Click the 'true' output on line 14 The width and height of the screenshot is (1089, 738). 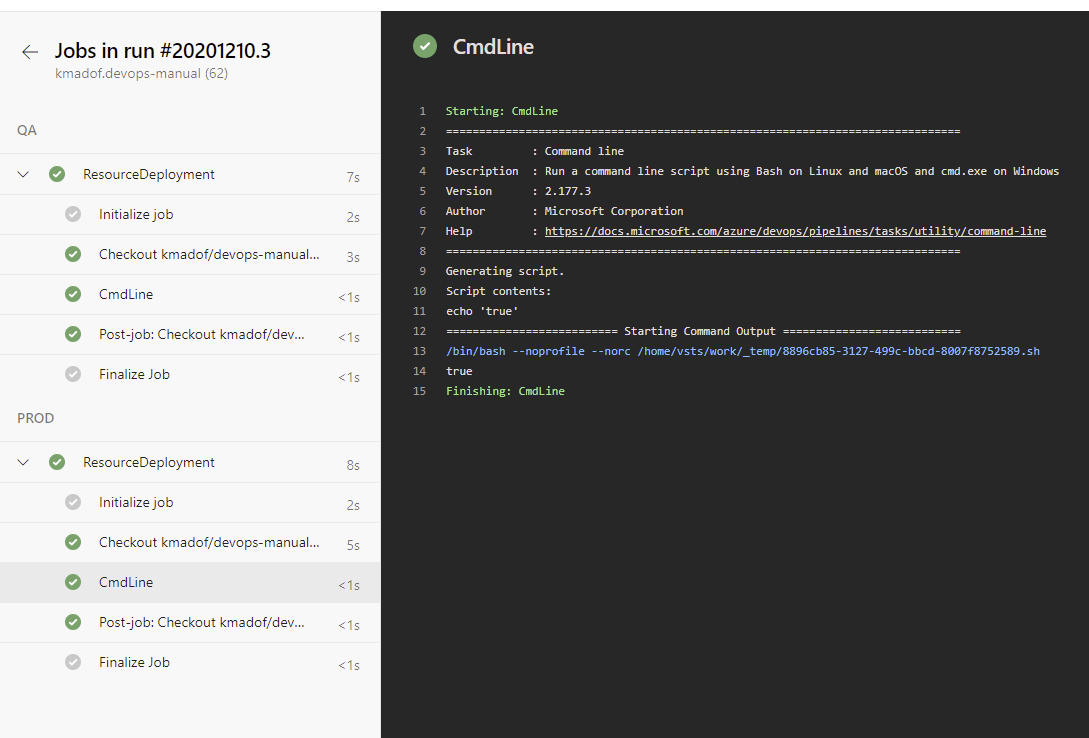point(459,371)
